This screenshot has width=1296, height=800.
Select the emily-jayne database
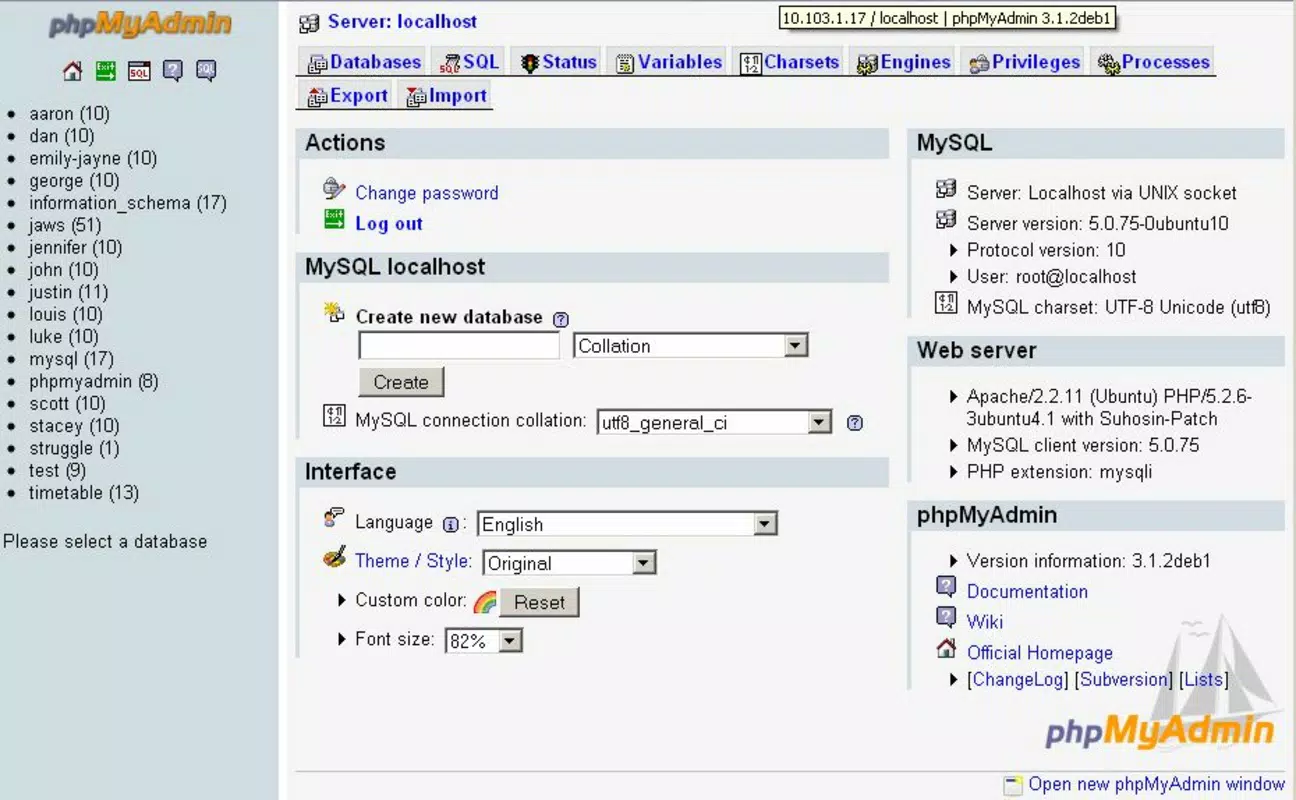pyautogui.click(x=93, y=158)
